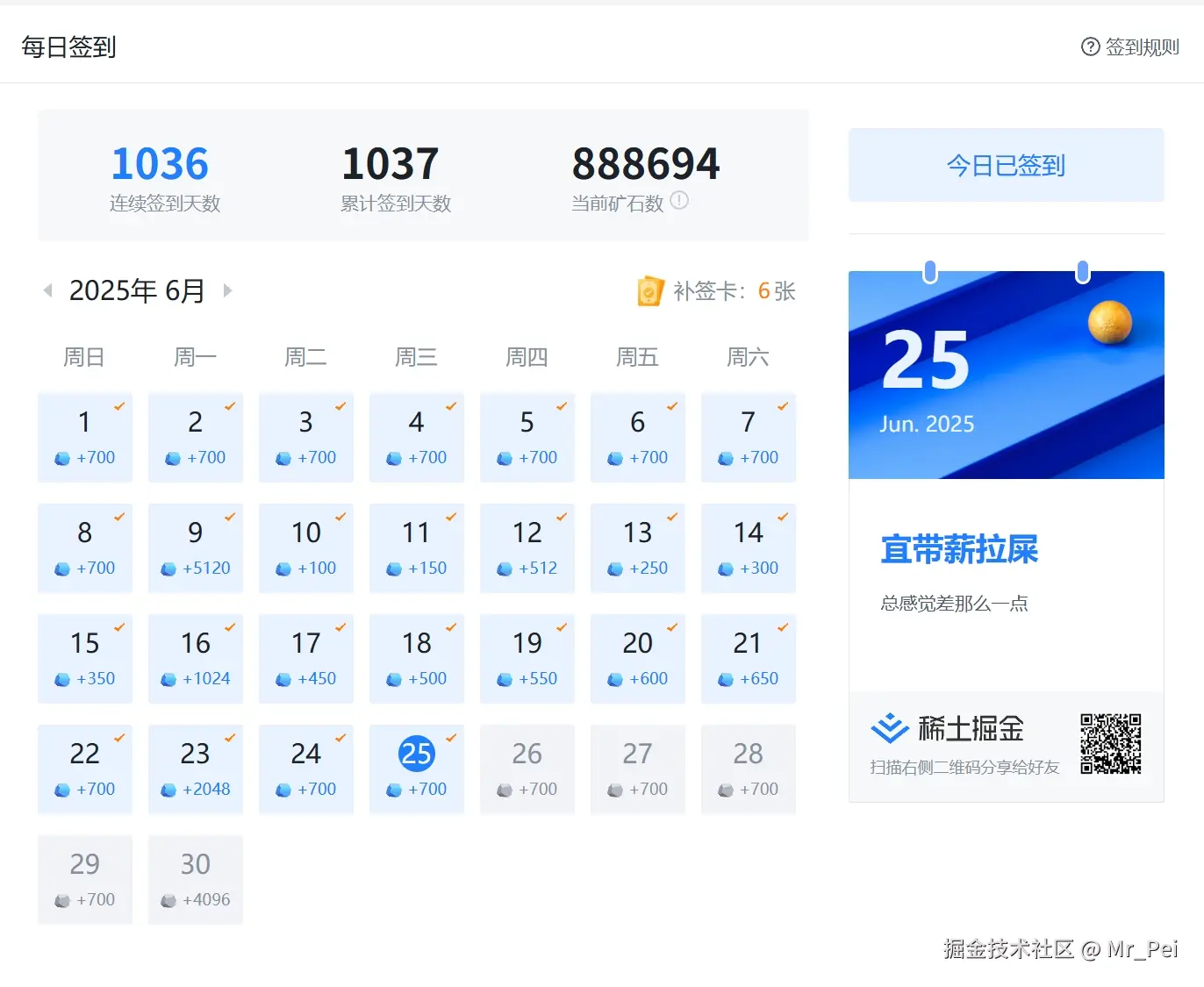Click the orange 6张 makeup card count
Image resolution: width=1204 pixels, height=987 pixels.
point(770,290)
